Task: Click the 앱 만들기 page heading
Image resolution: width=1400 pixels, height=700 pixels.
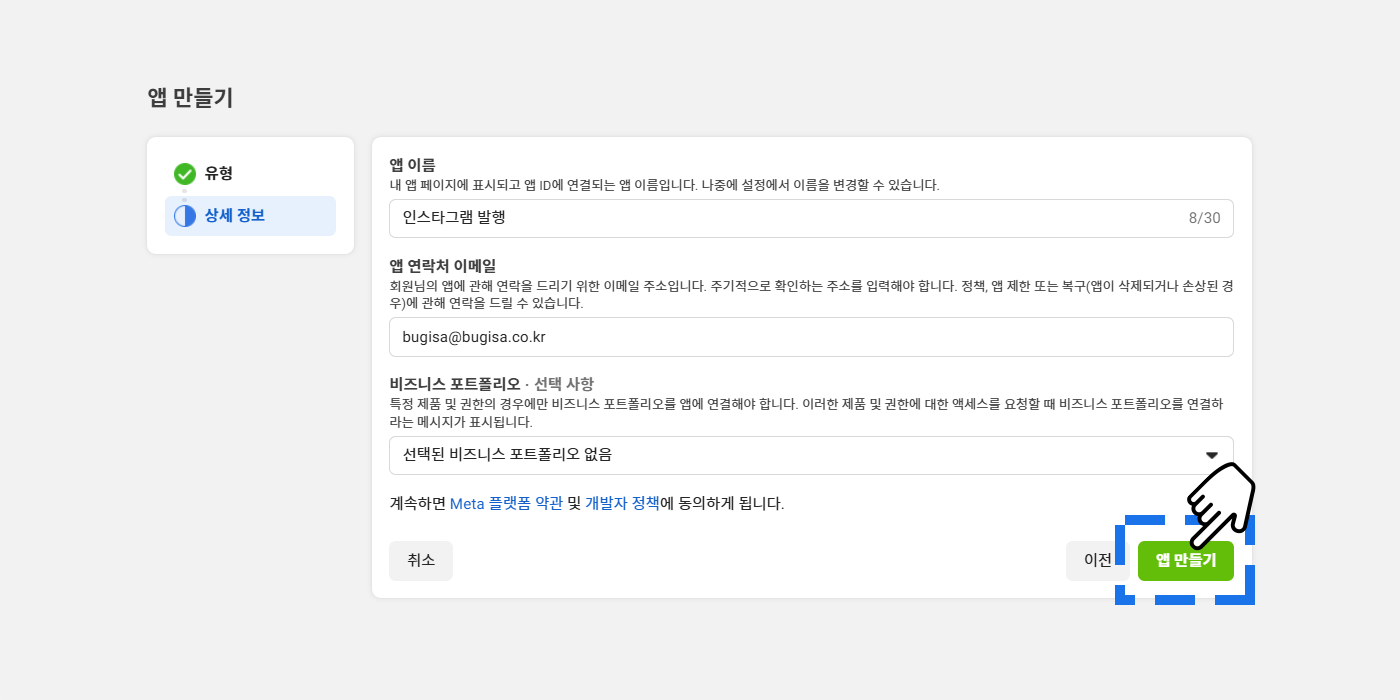Action: coord(190,98)
